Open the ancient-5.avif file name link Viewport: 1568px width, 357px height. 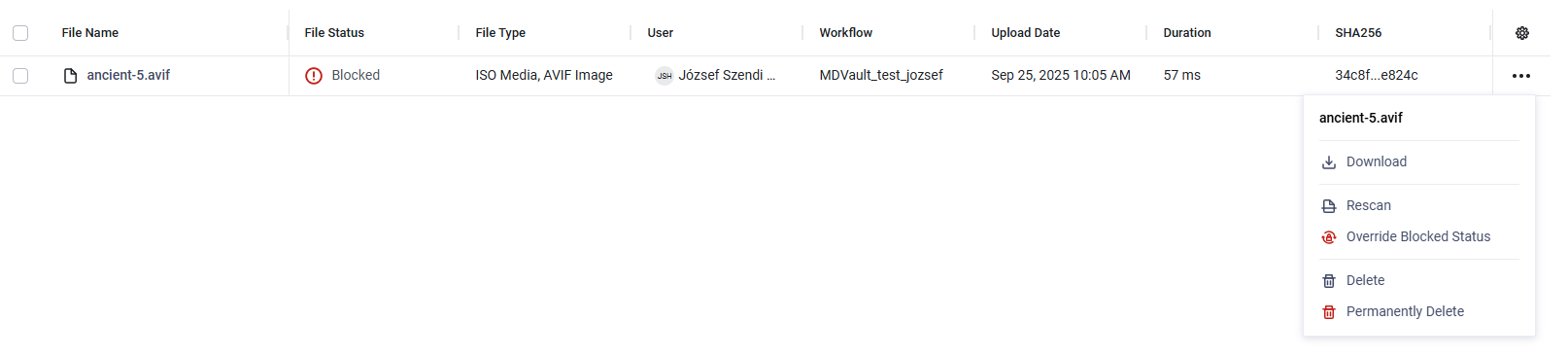coord(128,75)
